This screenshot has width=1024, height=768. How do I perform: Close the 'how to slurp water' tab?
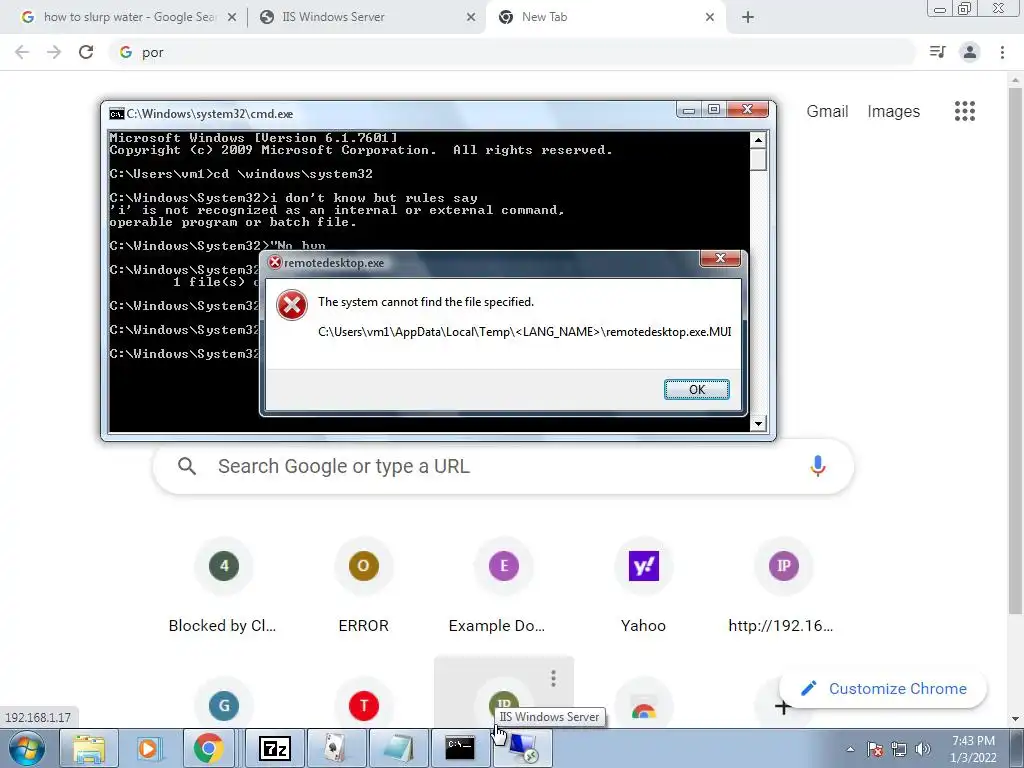pos(231,18)
